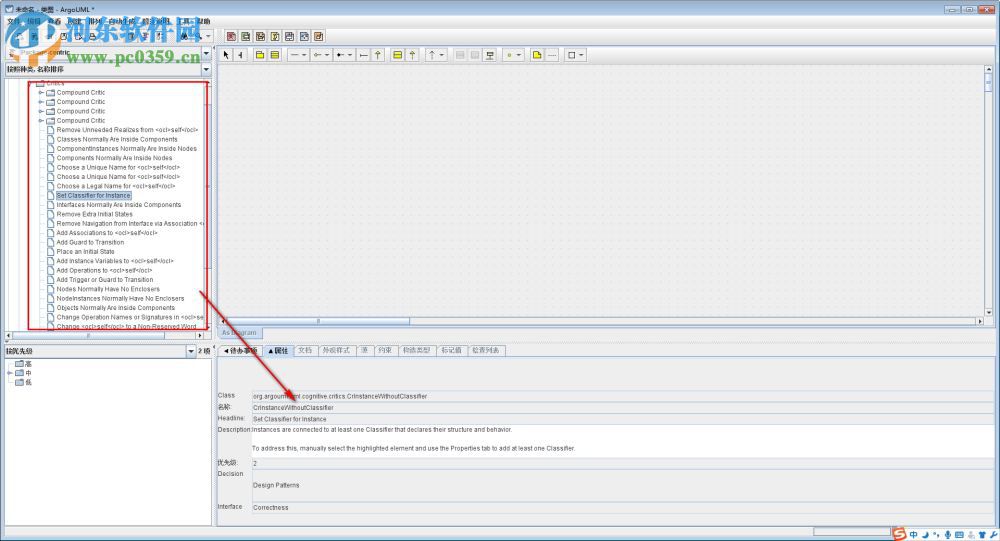
Task: Click the diagram's horizontal scrollbar thumb
Action: point(318,321)
